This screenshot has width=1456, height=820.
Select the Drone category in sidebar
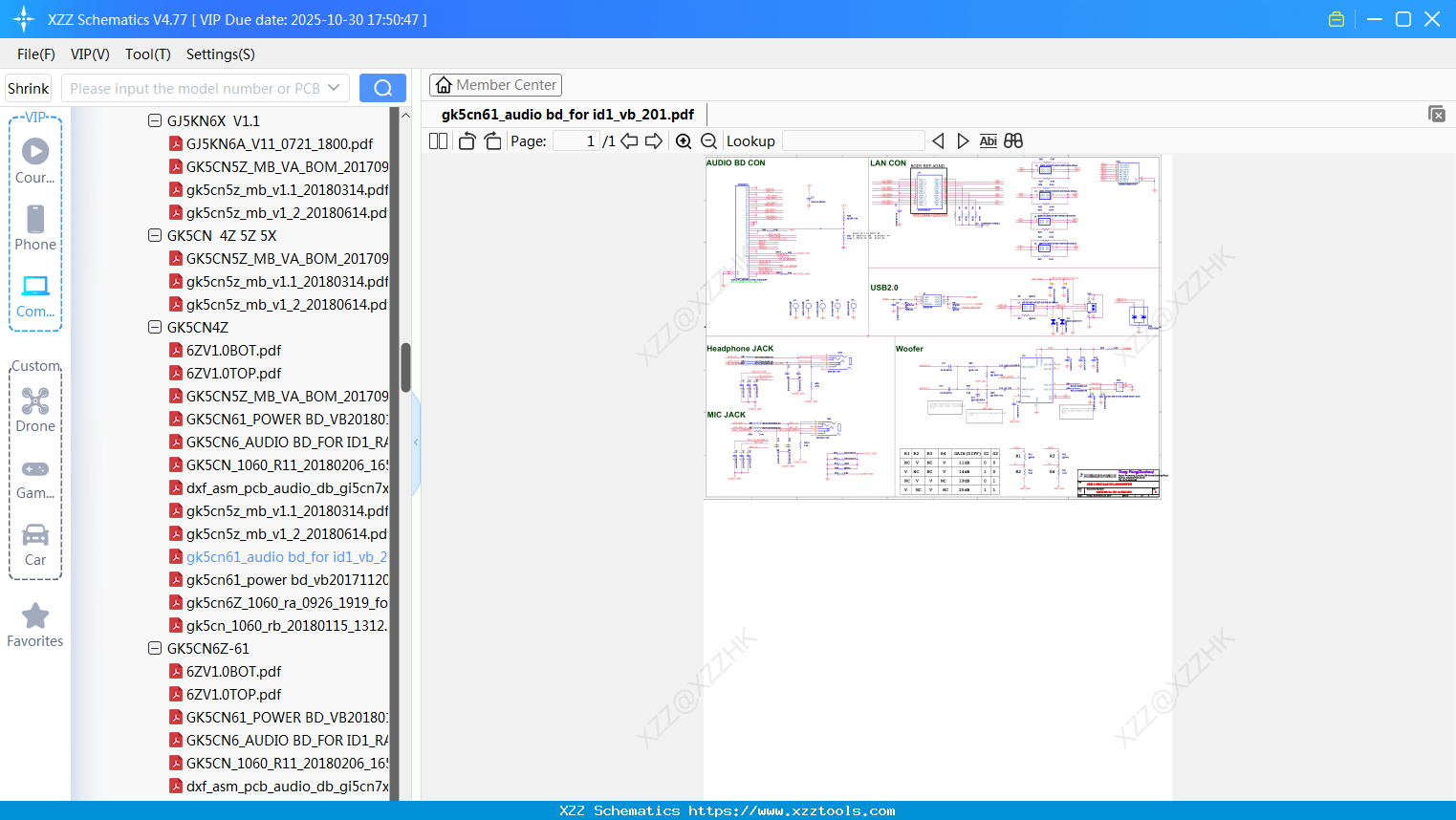pyautogui.click(x=35, y=410)
